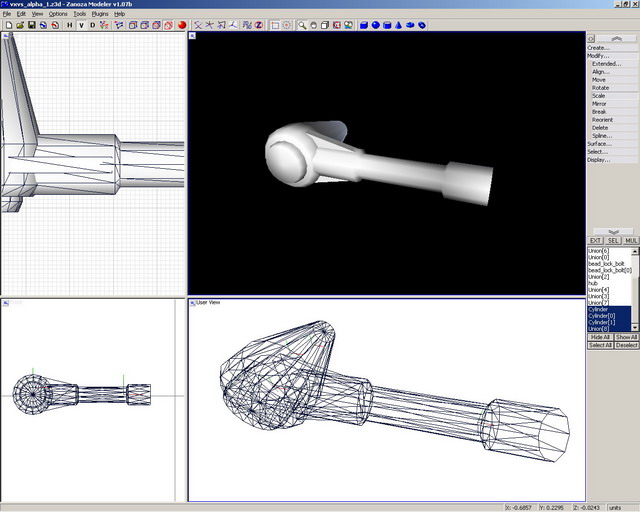Click the Hide All button
This screenshot has height=512, width=640.
point(599,337)
